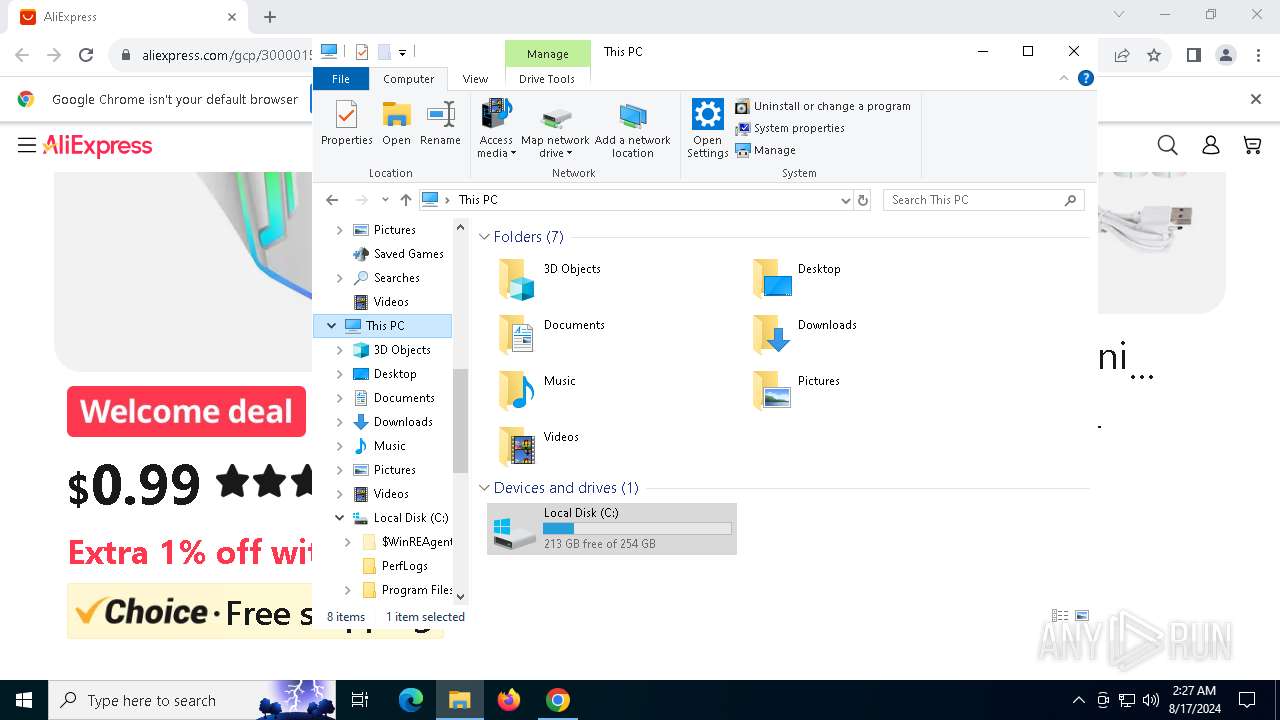This screenshot has width=1280, height=720.
Task: Click the AliExpress search icon
Action: [1167, 146]
